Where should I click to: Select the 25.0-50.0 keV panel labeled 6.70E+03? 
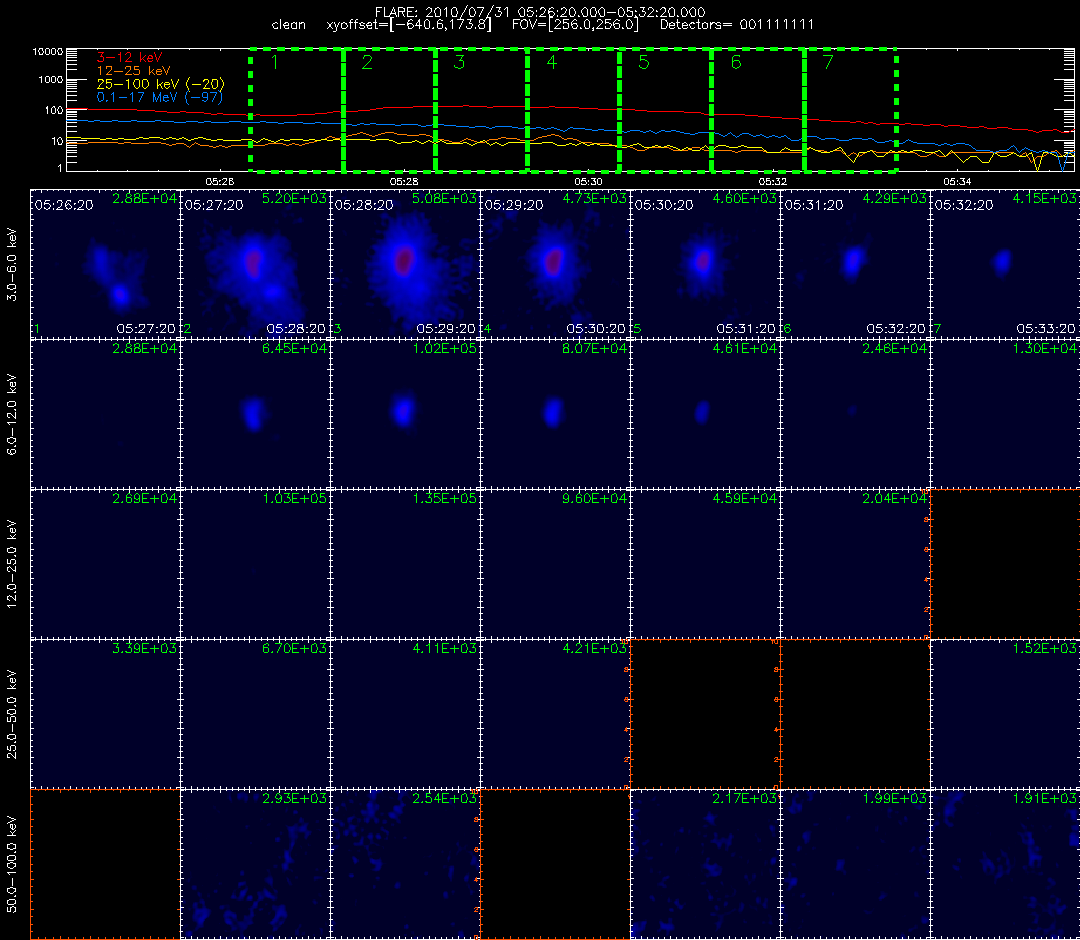tap(256, 715)
